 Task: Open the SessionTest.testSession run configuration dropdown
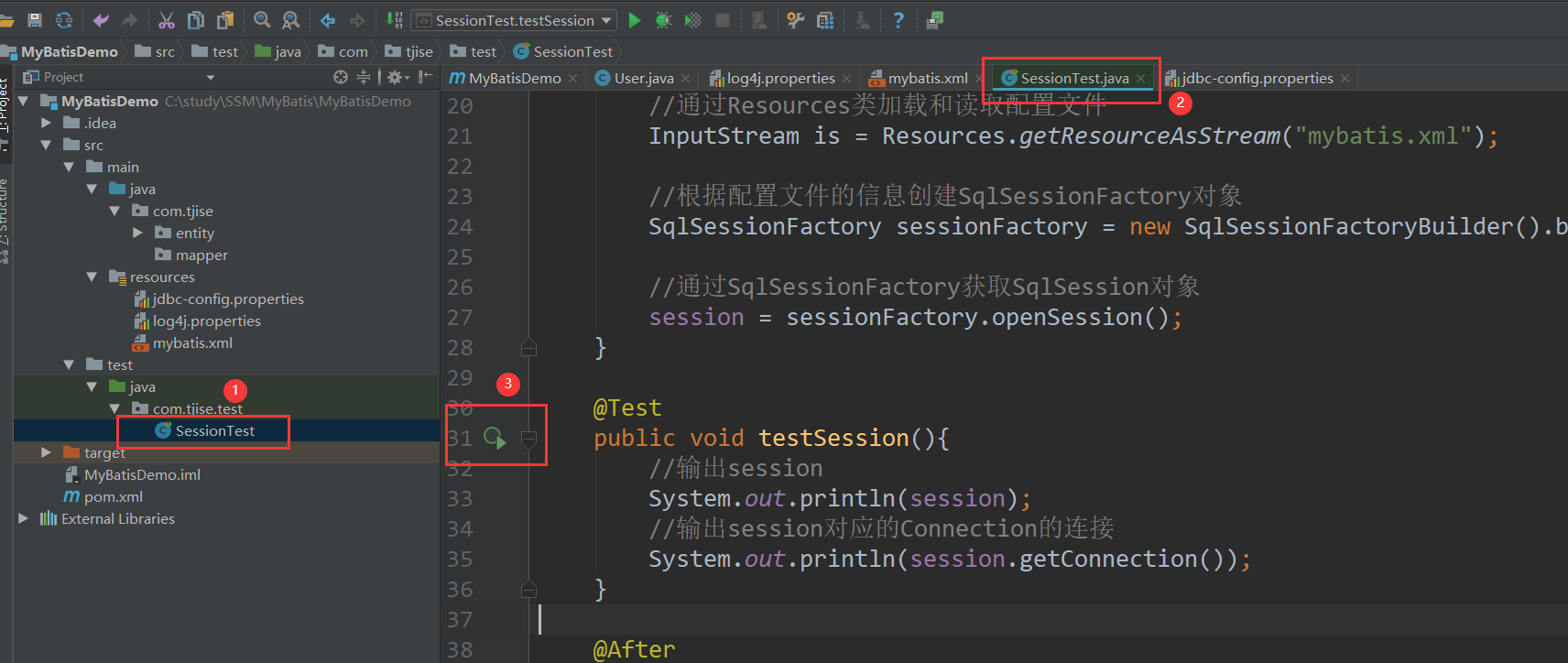514,20
